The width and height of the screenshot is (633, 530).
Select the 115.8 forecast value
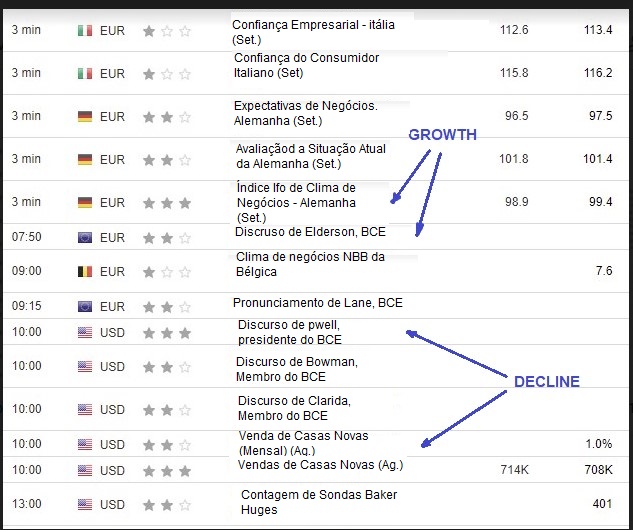coord(514,73)
